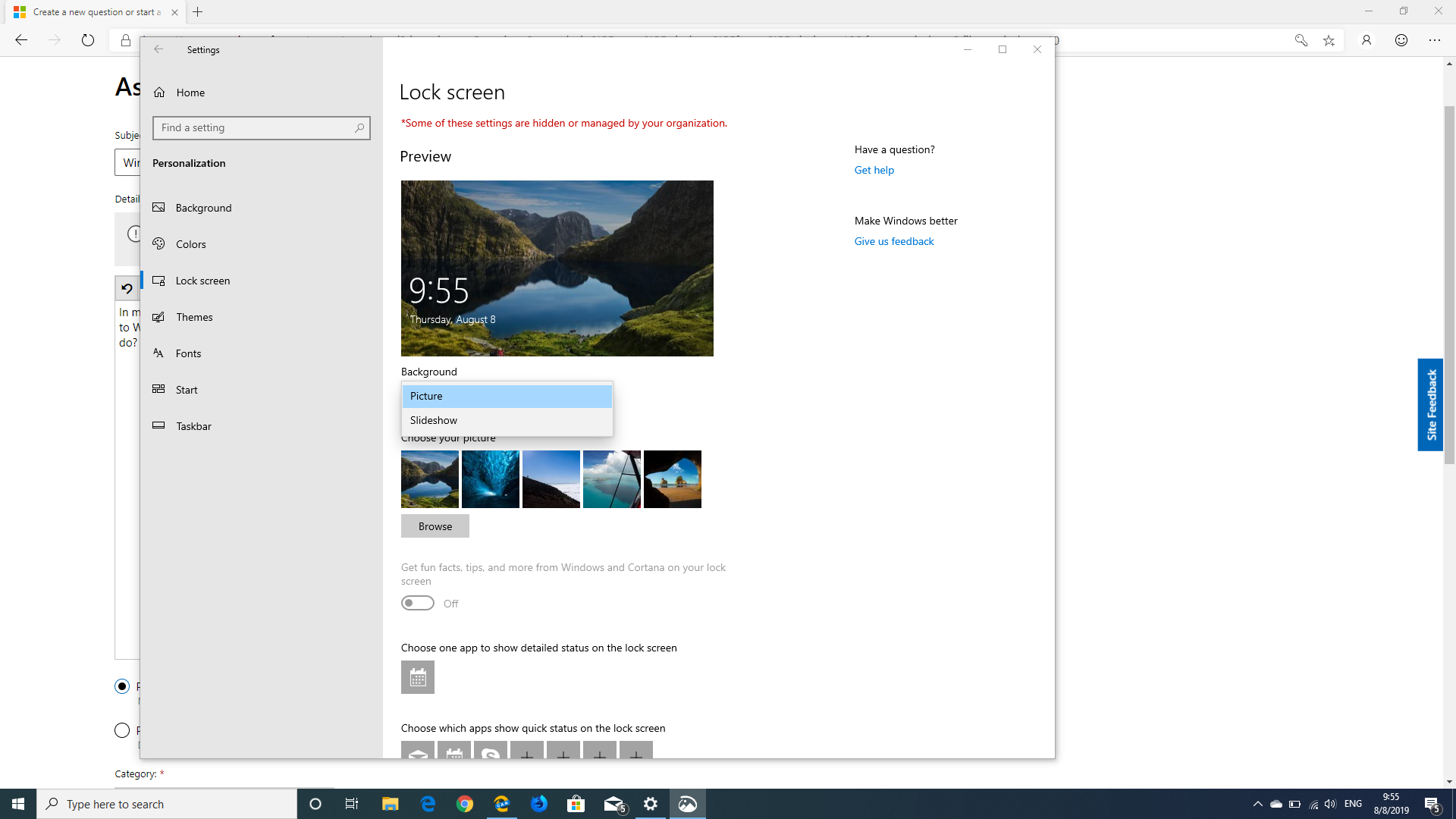Viewport: 1456px width, 819px height.
Task: Open Colors personalization page
Action: pyautogui.click(x=262, y=244)
